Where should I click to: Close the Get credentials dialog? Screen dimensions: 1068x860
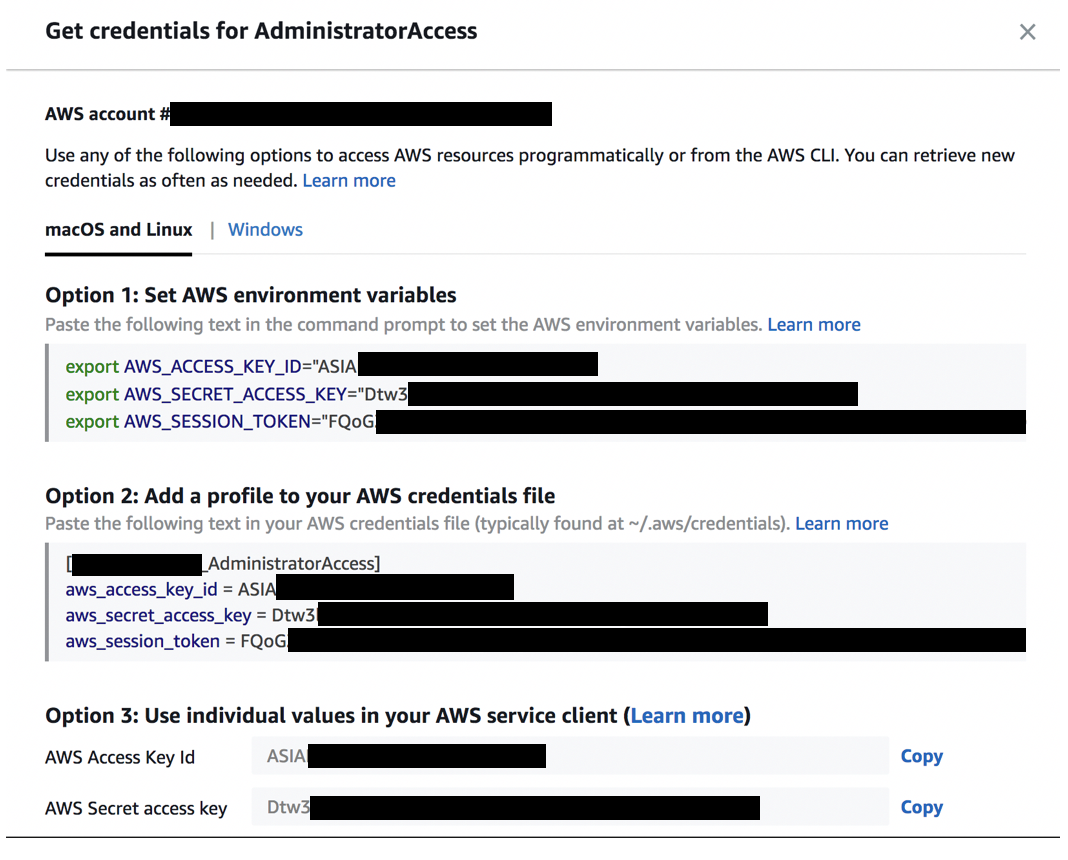click(1027, 32)
